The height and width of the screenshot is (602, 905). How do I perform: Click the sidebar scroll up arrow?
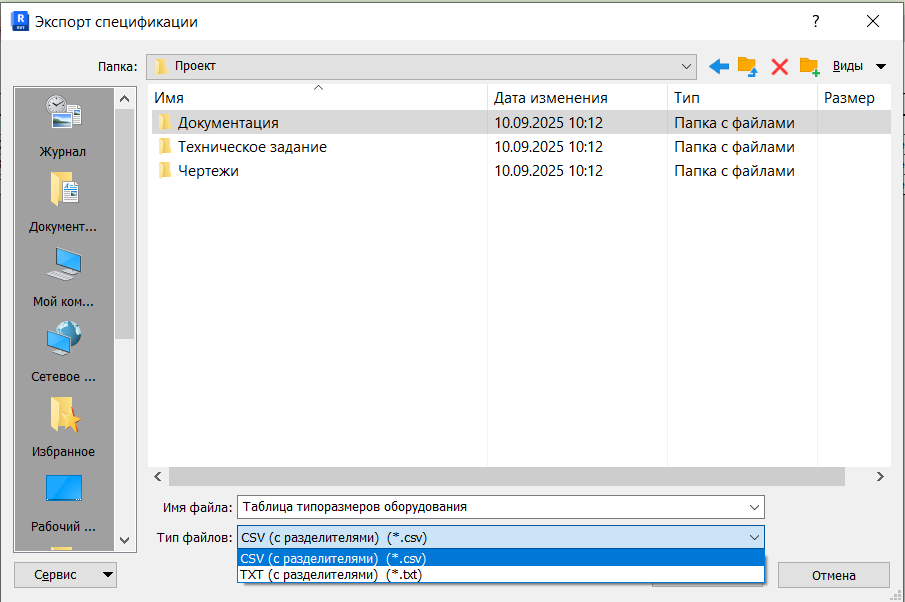pyautogui.click(x=124, y=99)
